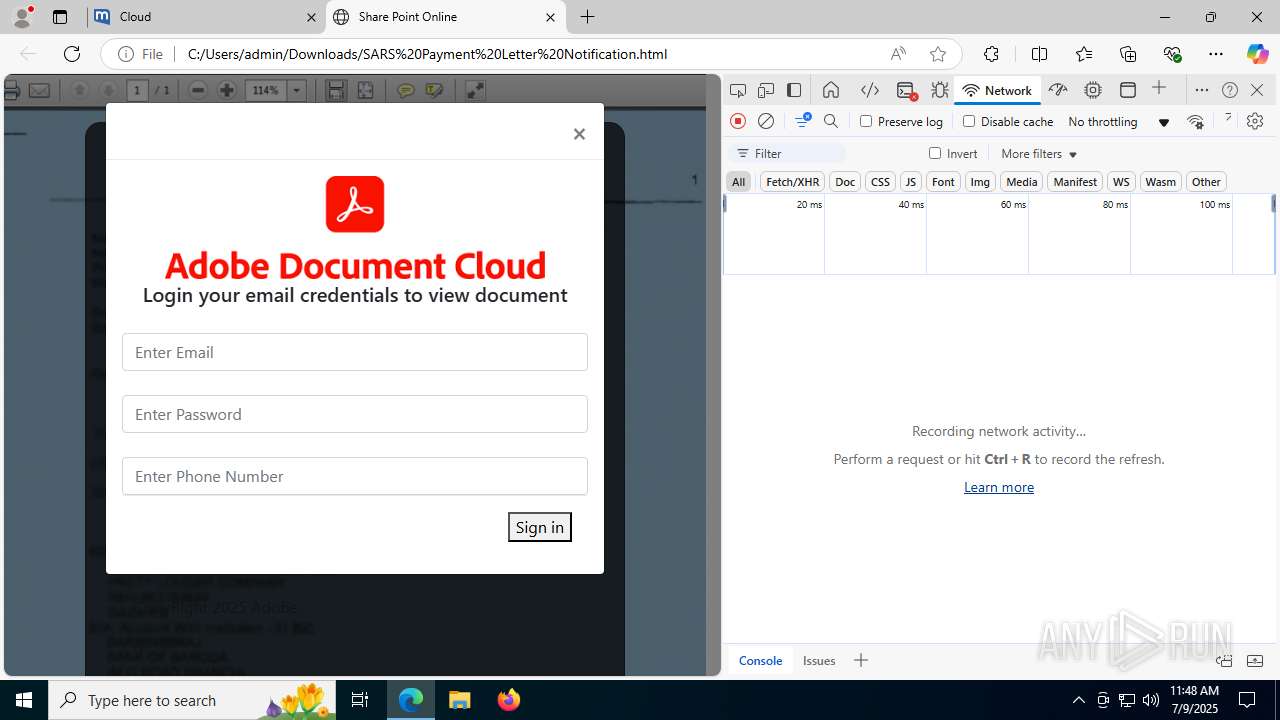Open the Application panel icon
The width and height of the screenshot is (1280, 720).
1128,90
